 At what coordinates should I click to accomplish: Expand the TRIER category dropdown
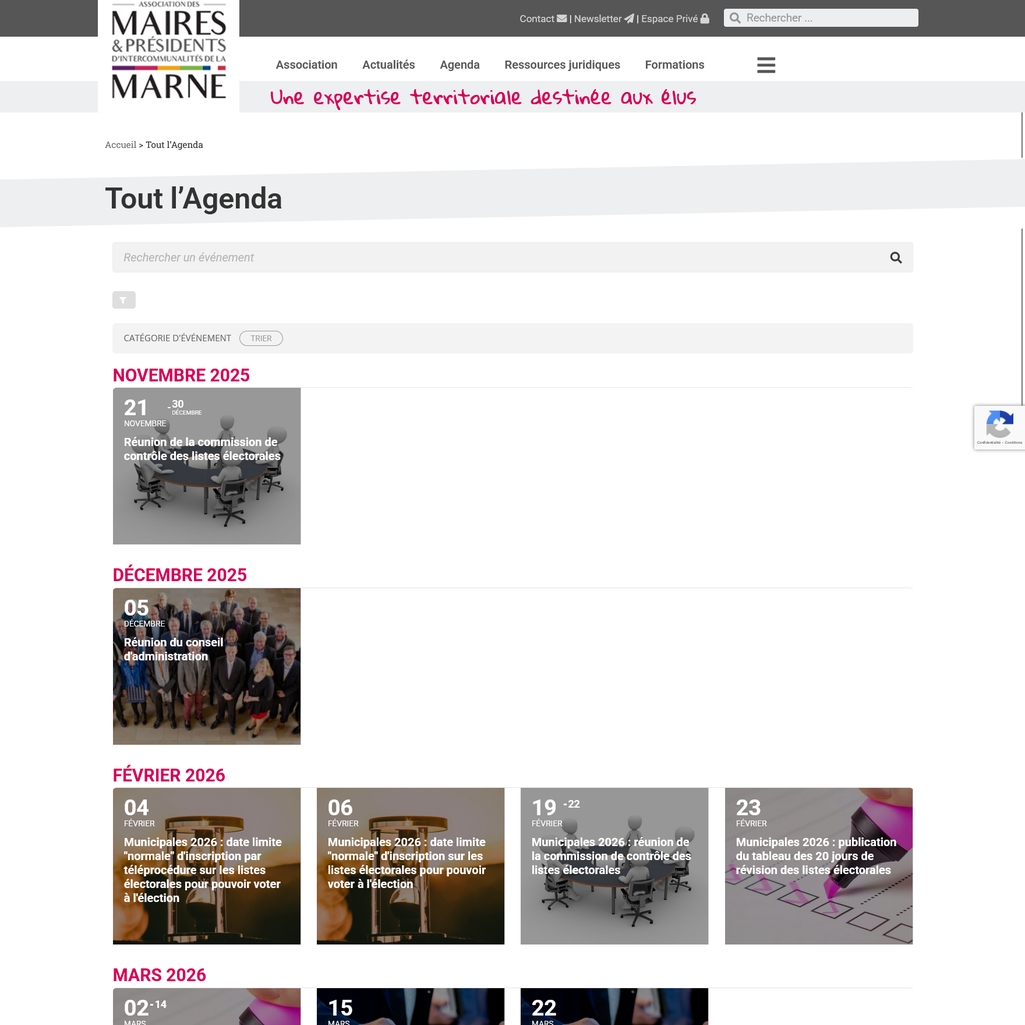coord(261,338)
